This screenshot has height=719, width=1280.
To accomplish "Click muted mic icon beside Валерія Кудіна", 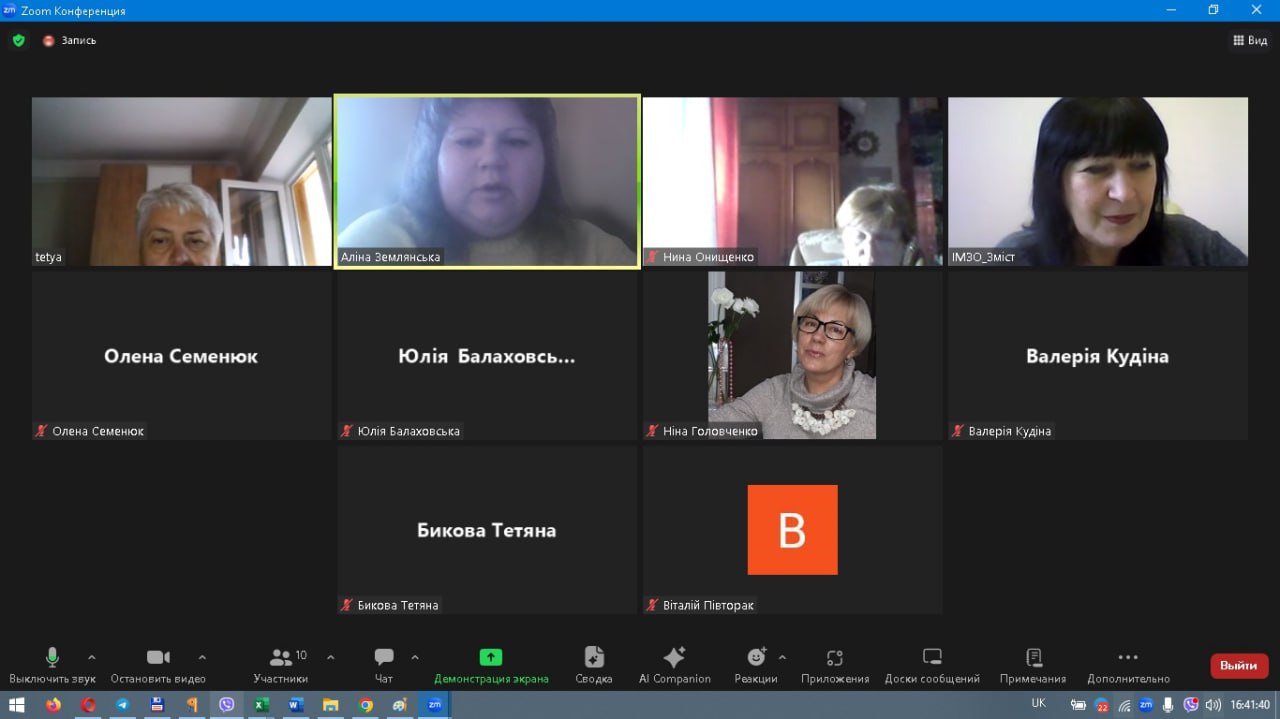I will click(x=958, y=431).
